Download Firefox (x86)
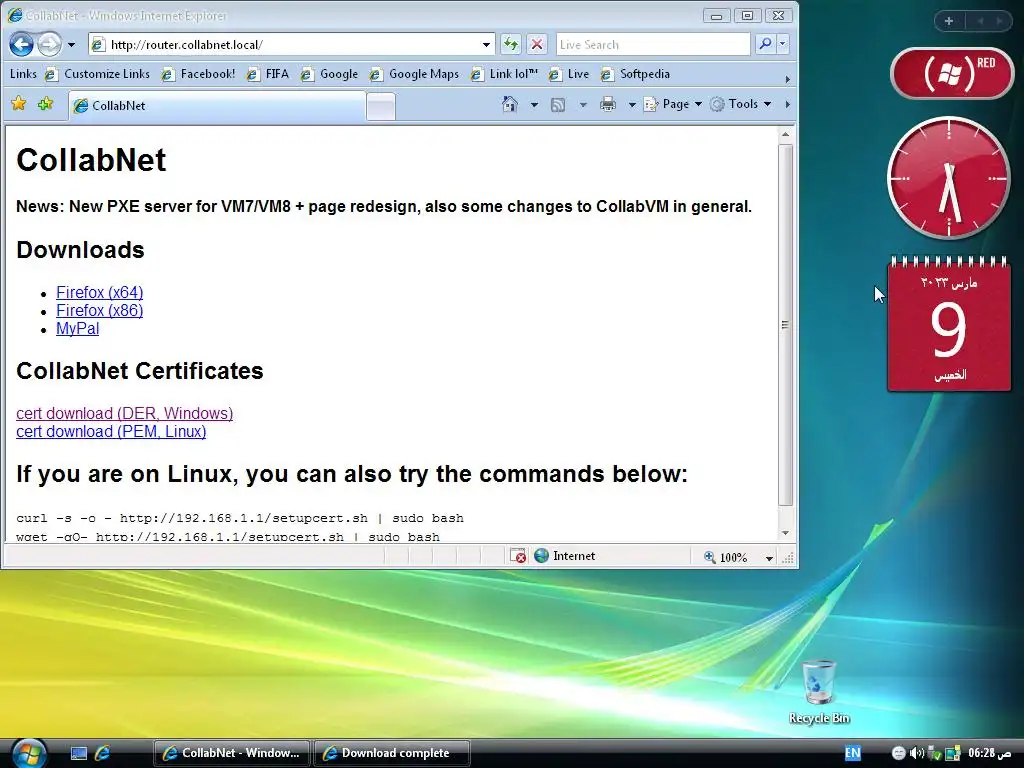This screenshot has width=1024, height=768. pyautogui.click(x=99, y=311)
